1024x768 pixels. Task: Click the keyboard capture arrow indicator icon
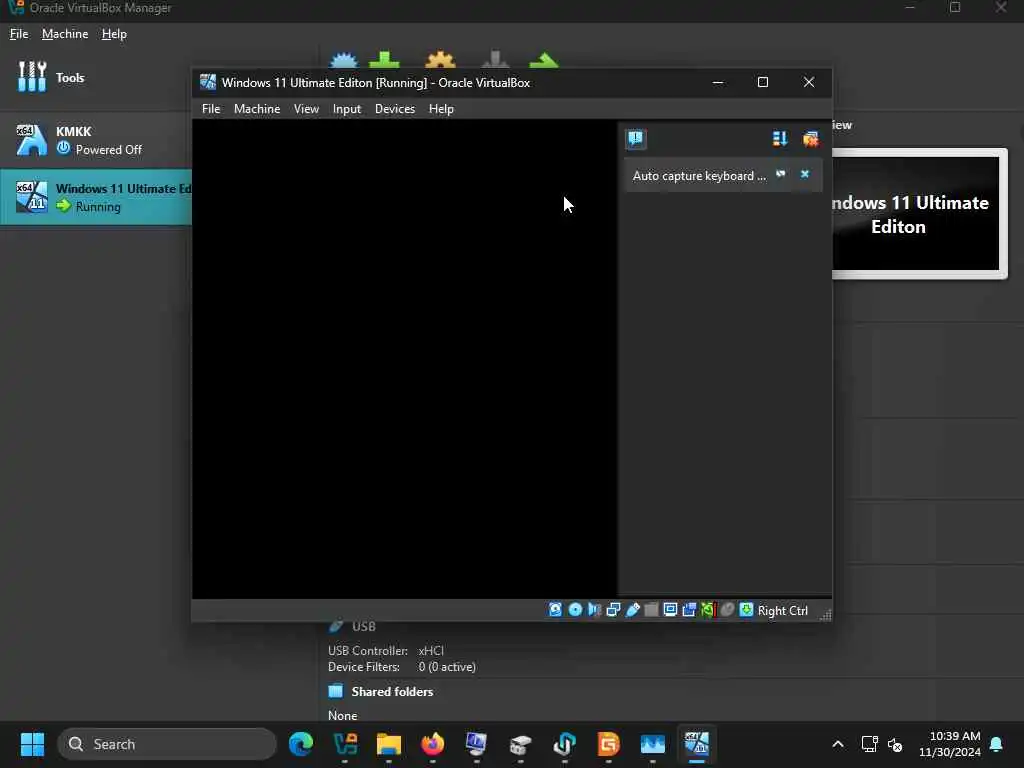pos(746,610)
